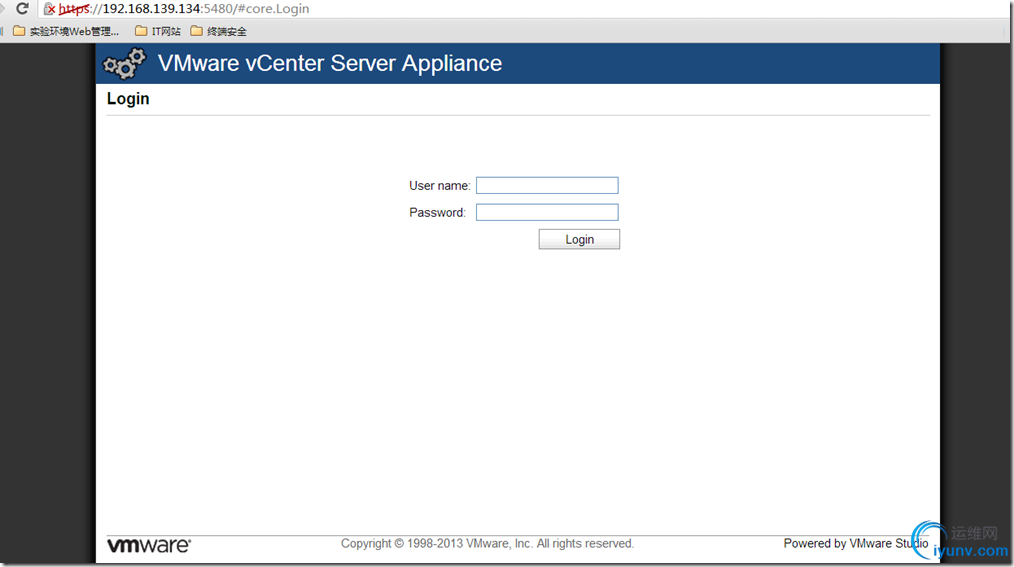Focus the User name input field
Image resolution: width=1014 pixels, height=567 pixels.
coord(547,186)
